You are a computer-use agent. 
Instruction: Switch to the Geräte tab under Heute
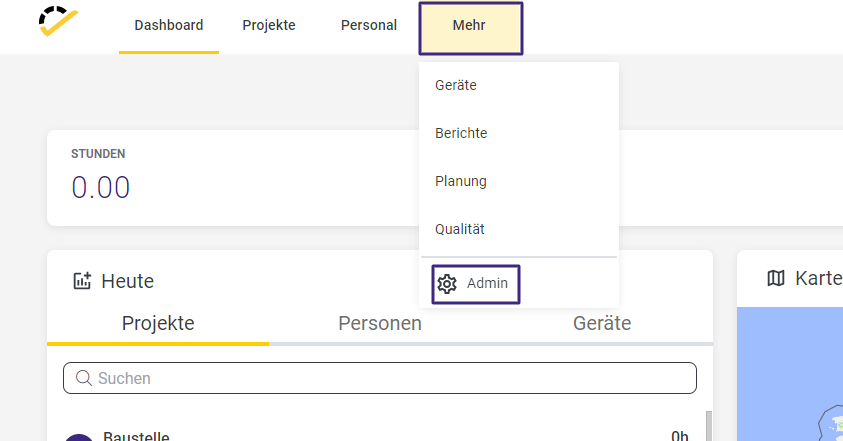coord(602,324)
